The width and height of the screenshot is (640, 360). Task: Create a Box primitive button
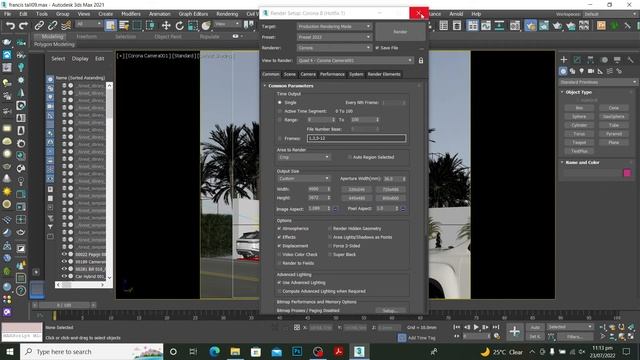click(579, 108)
